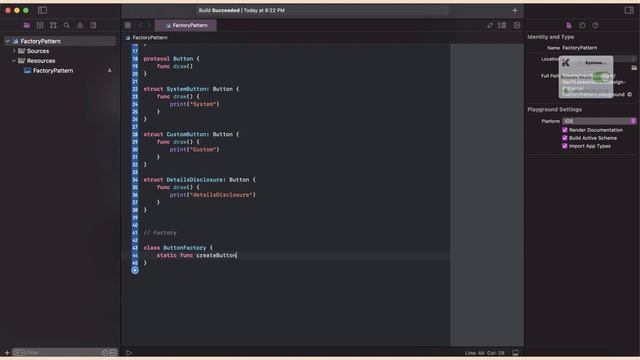Collapse the Resources folder chevron
This screenshot has height=360, width=640.
(x=14, y=61)
